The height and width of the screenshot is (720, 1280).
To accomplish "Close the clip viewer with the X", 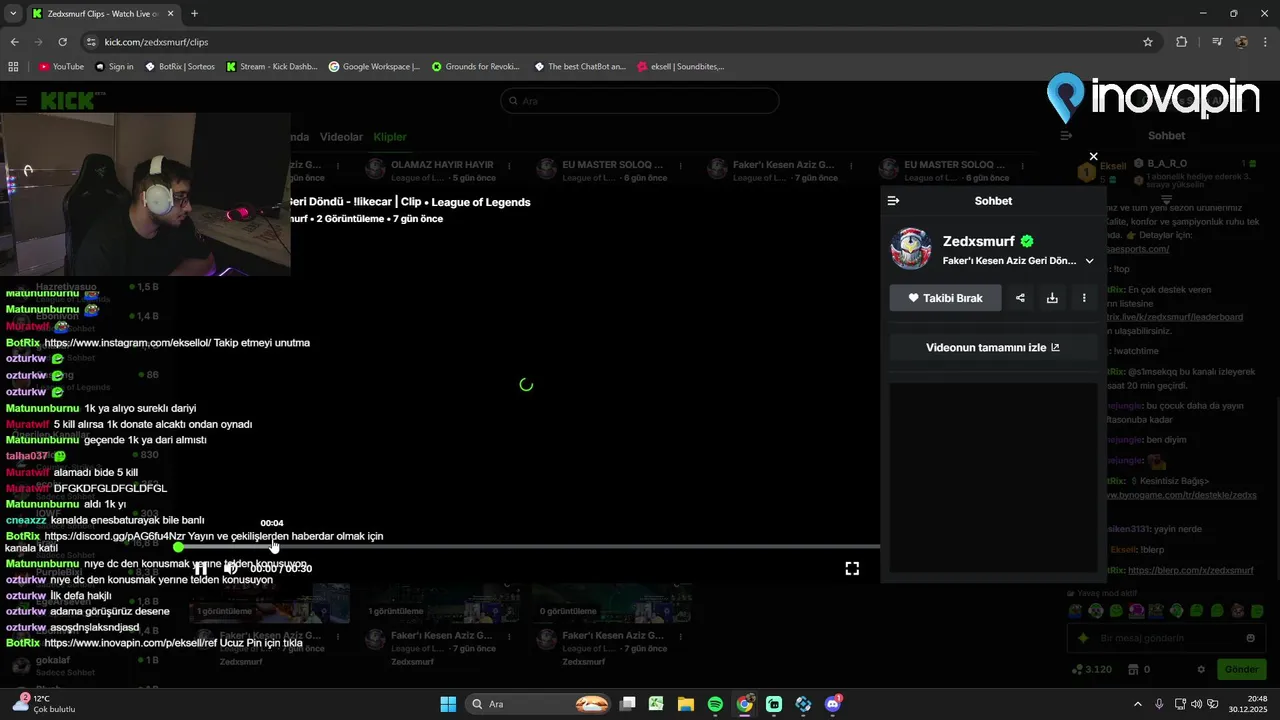I will click(x=1093, y=157).
